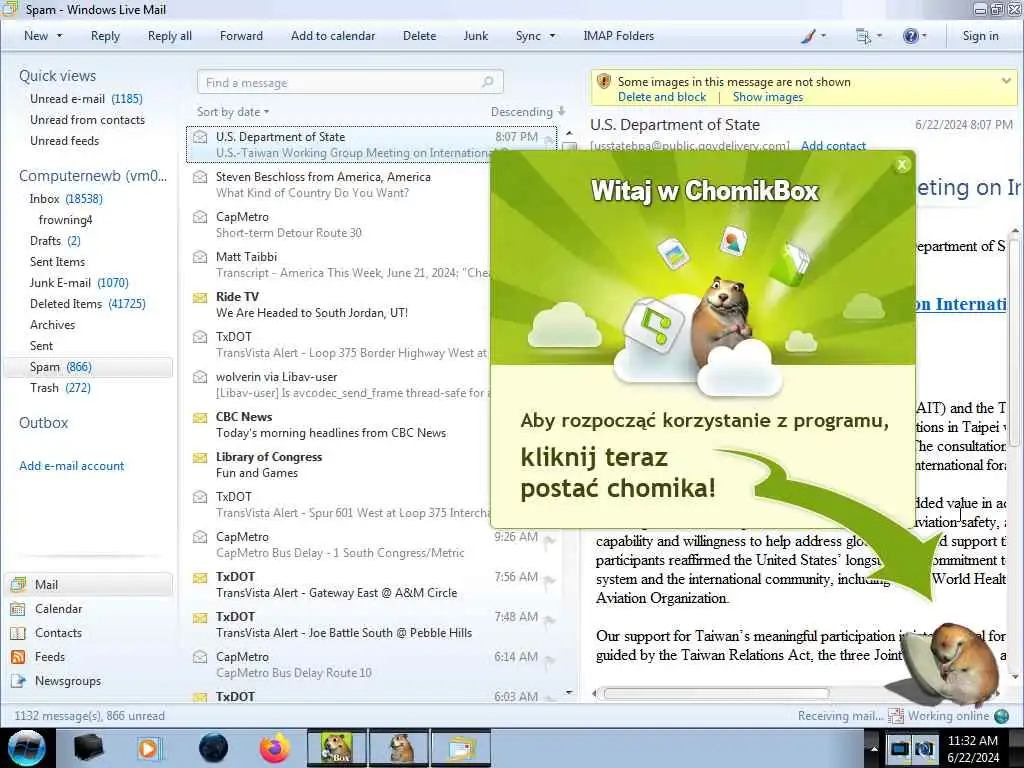Screen dimensions: 1024x768
Task: Expand the Help icon dropdown arrow
Action: tap(924, 36)
